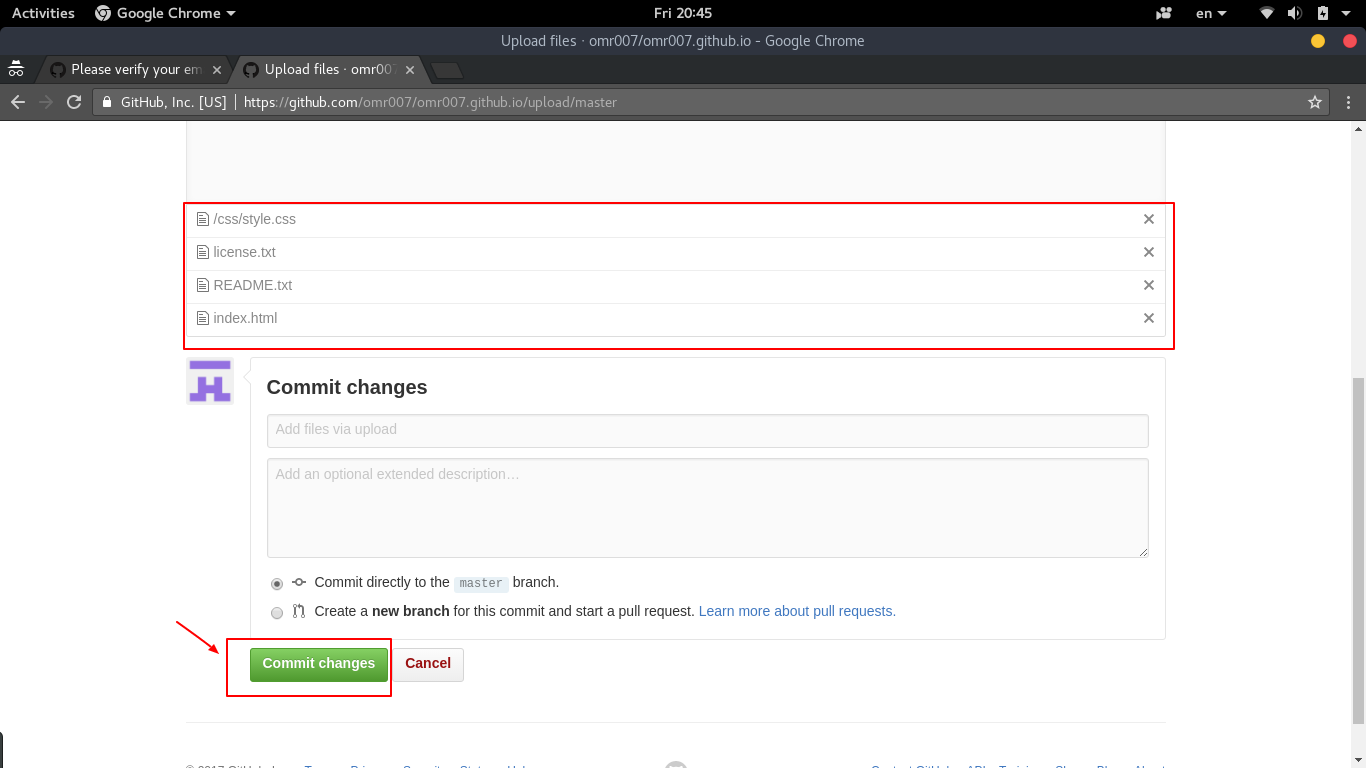
Task: Open the Chrome three-dot menu
Action: pyautogui.click(x=1349, y=102)
